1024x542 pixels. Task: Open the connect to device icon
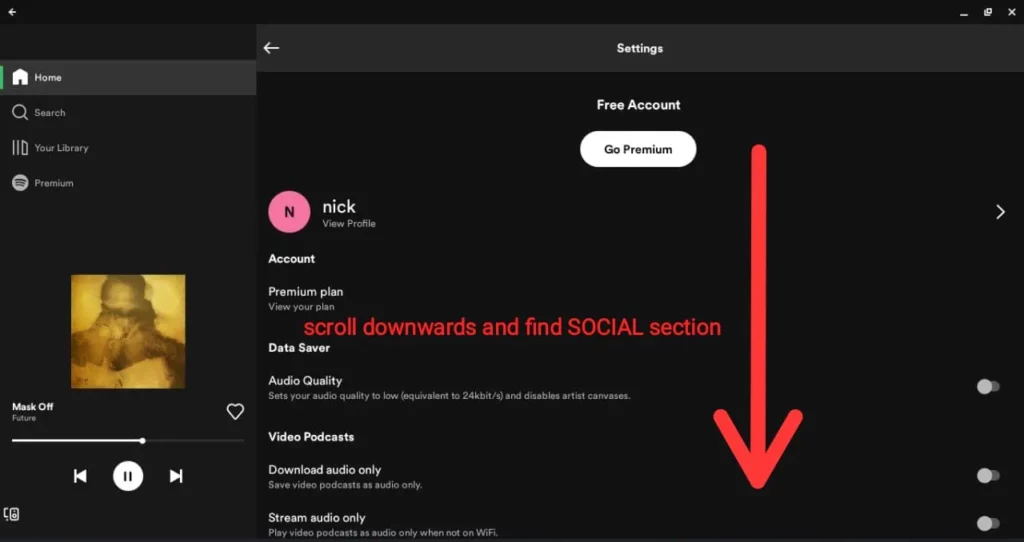tap(11, 514)
